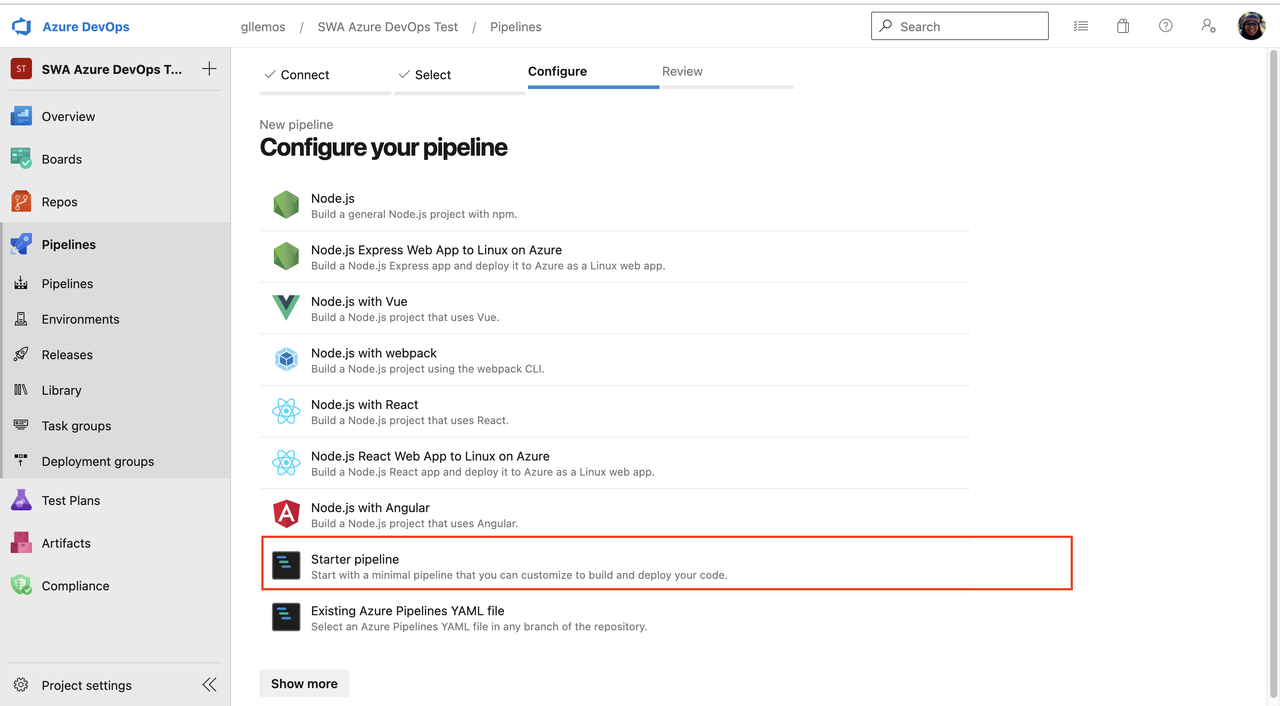This screenshot has height=706, width=1280.
Task: Select Node.js with webpack template
Action: (x=615, y=360)
